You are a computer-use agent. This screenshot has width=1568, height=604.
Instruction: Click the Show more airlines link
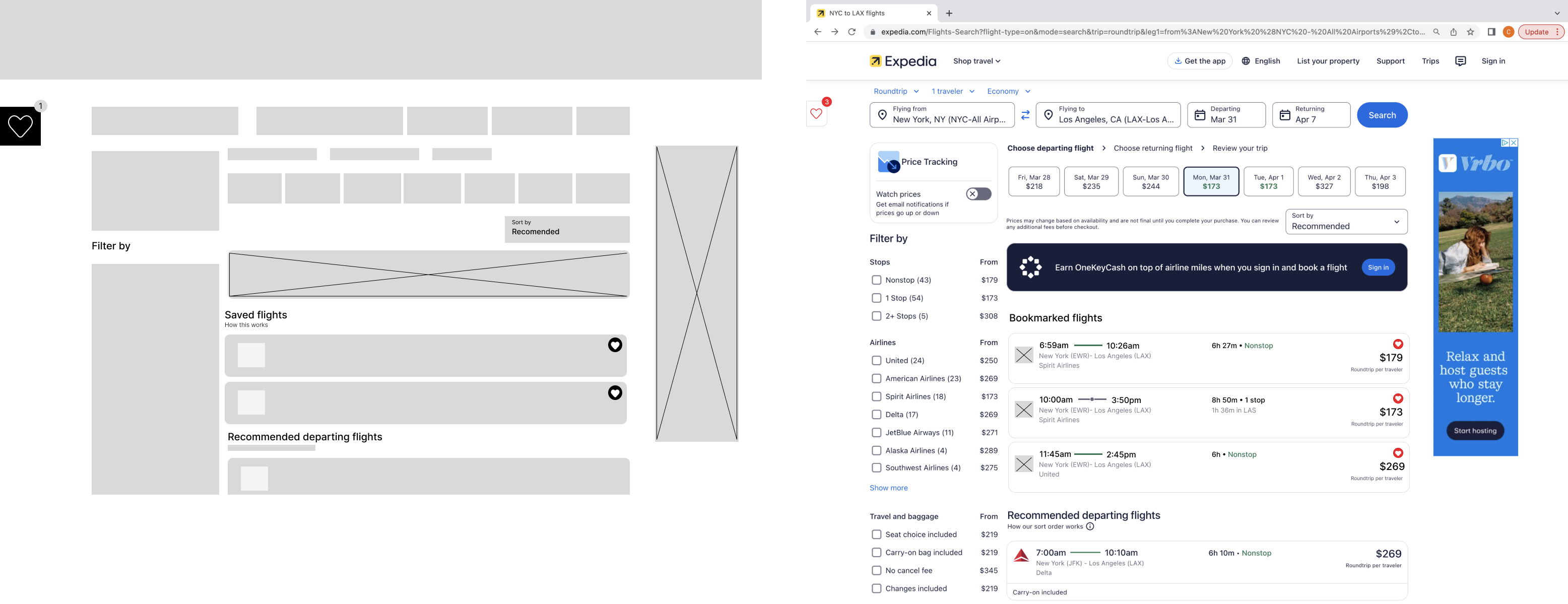point(888,488)
